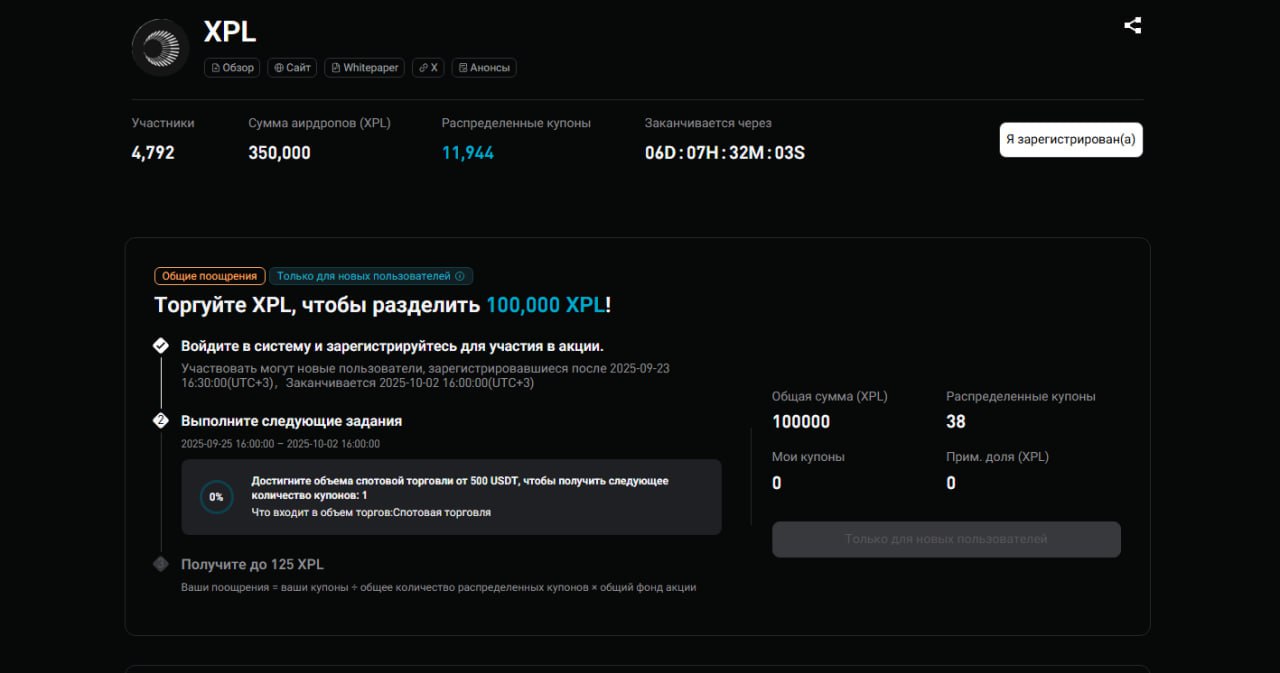Click the 0% circular progress indicator
The width and height of the screenshot is (1280, 673).
216,497
